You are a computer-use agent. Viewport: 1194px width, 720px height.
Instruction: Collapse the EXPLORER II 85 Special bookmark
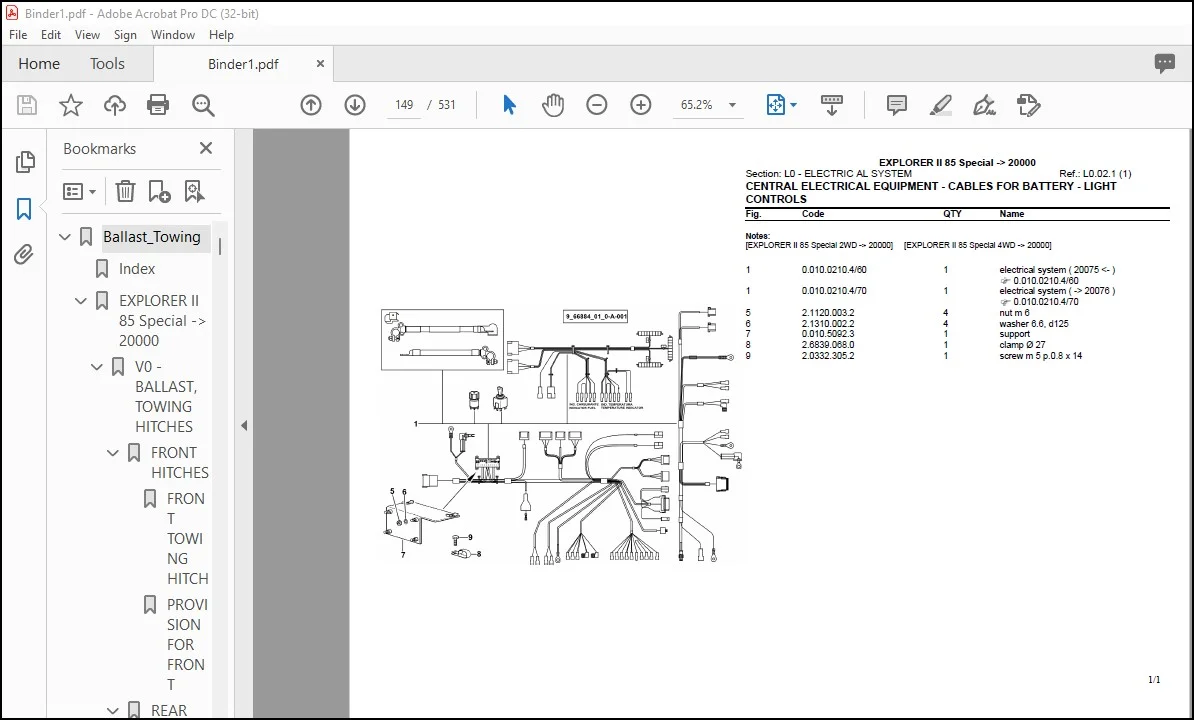81,301
